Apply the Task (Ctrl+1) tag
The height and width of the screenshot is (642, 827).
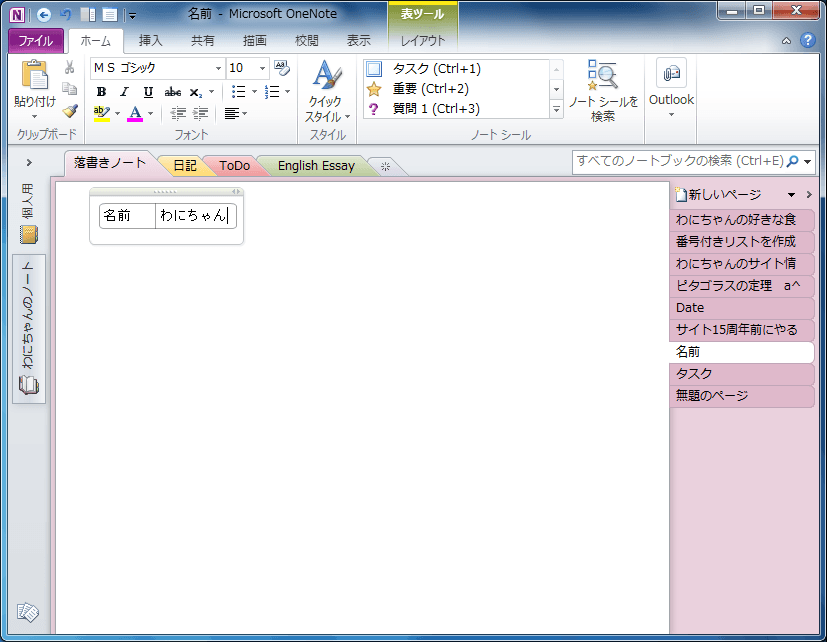[x=458, y=69]
